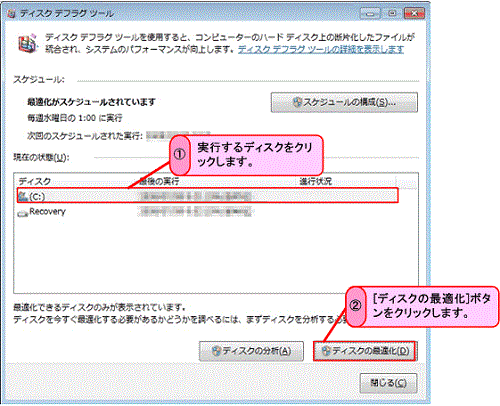Image resolution: width=500 pixels, height=406 pixels.
Task: Select the (C:) disk row
Action: coord(208,196)
